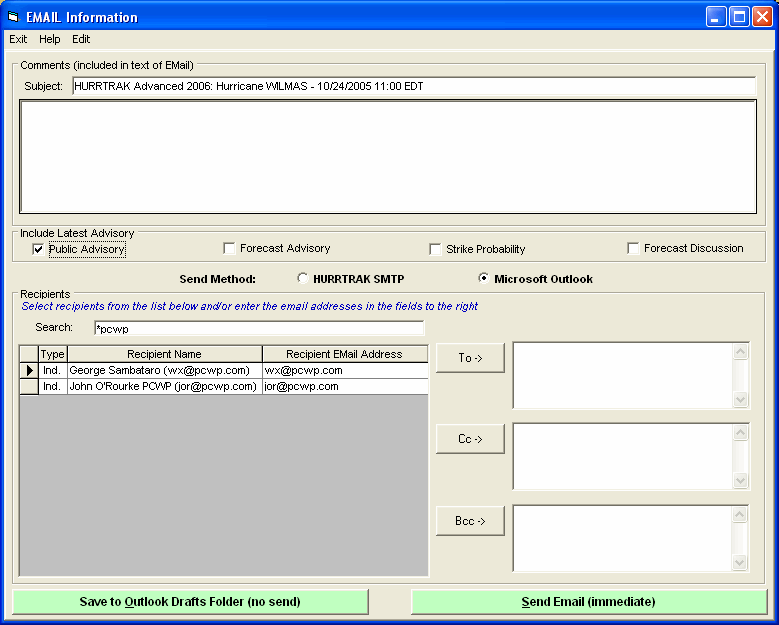The height and width of the screenshot is (625, 779).
Task: Choose Microsoft Outlook send method
Action: [x=484, y=279]
